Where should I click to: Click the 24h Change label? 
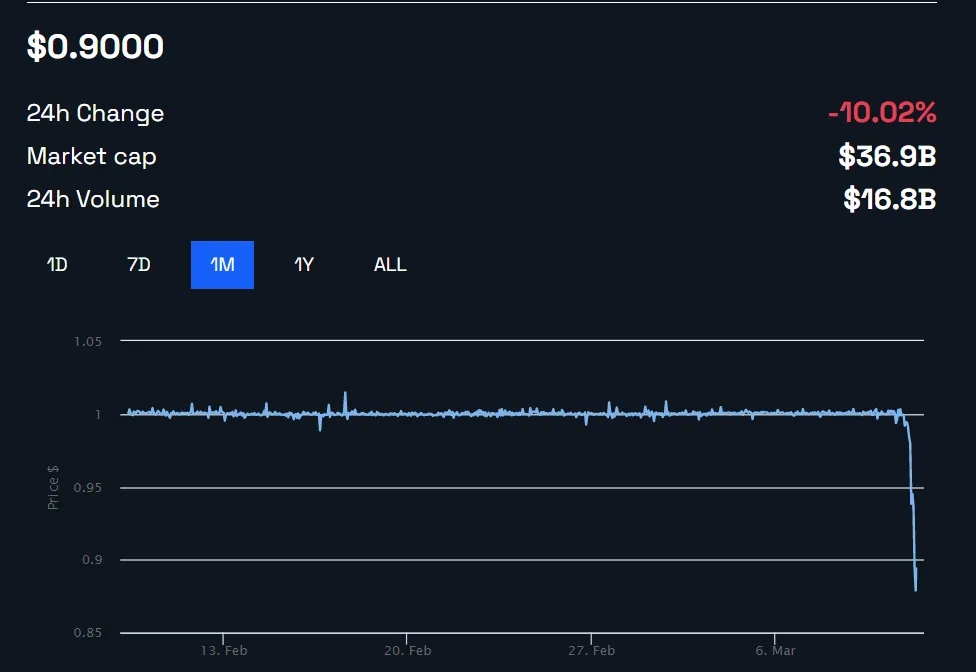click(x=94, y=113)
